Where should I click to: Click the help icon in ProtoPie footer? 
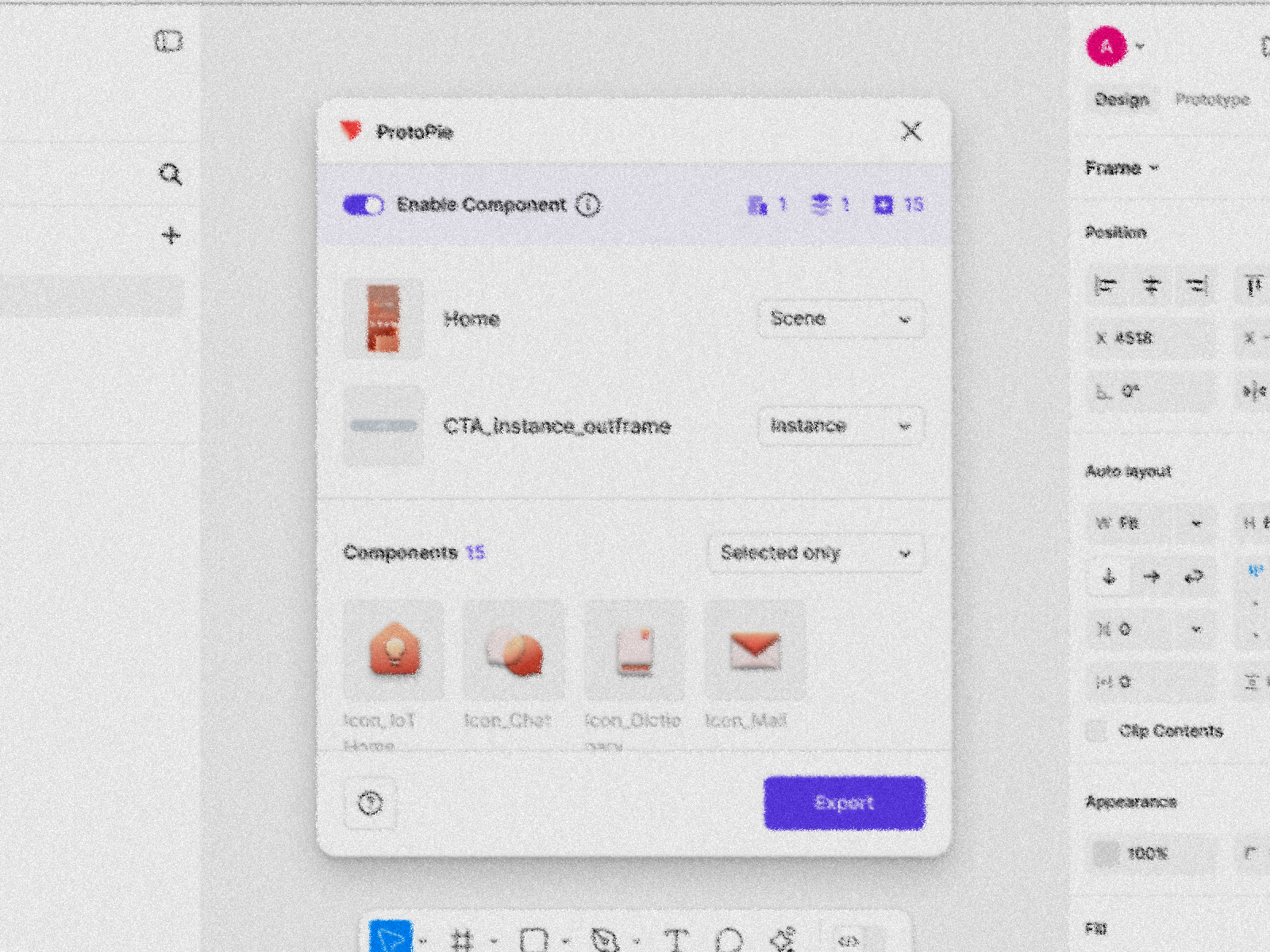click(370, 803)
